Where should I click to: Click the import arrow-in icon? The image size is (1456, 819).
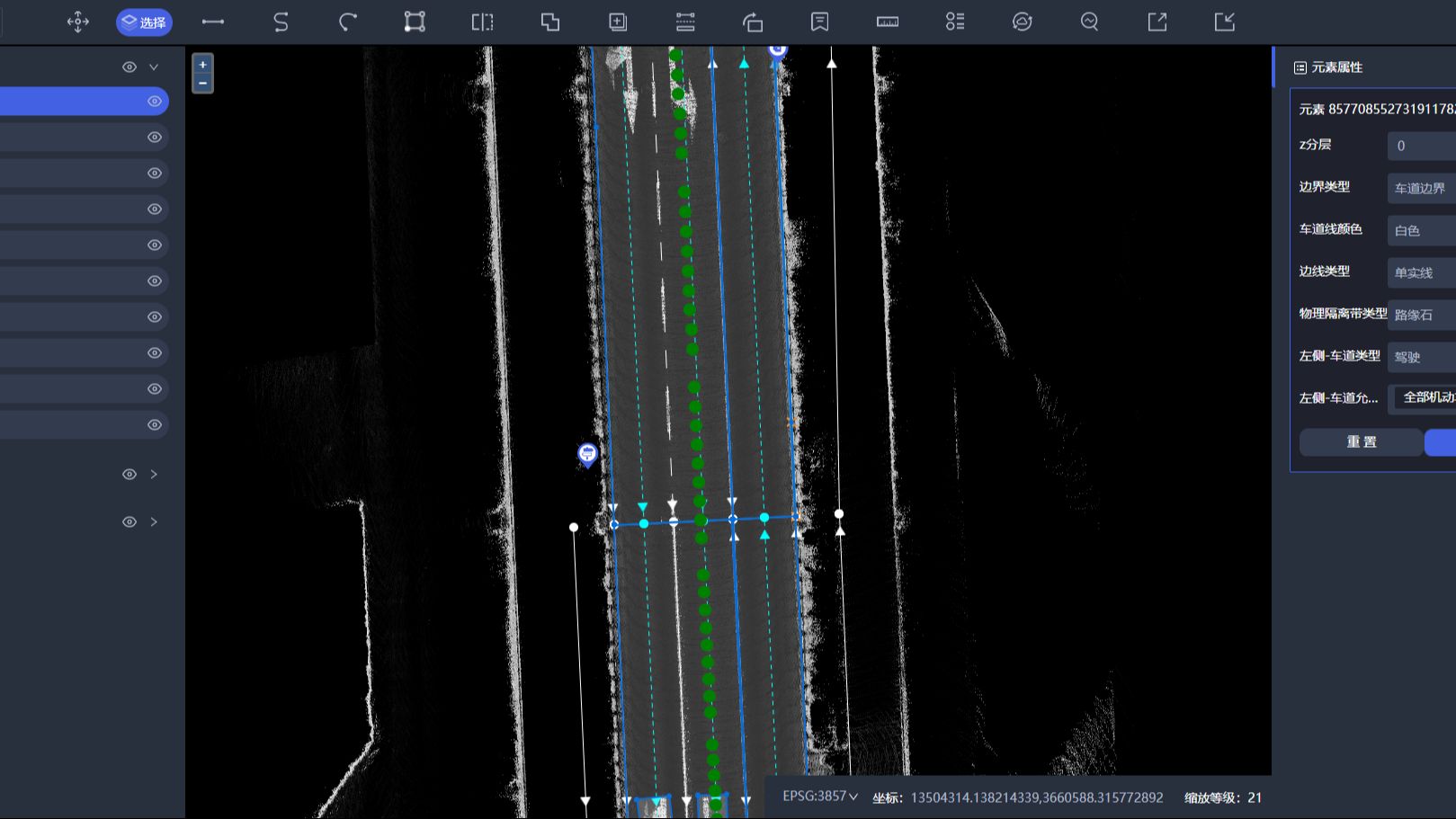coord(1225,22)
